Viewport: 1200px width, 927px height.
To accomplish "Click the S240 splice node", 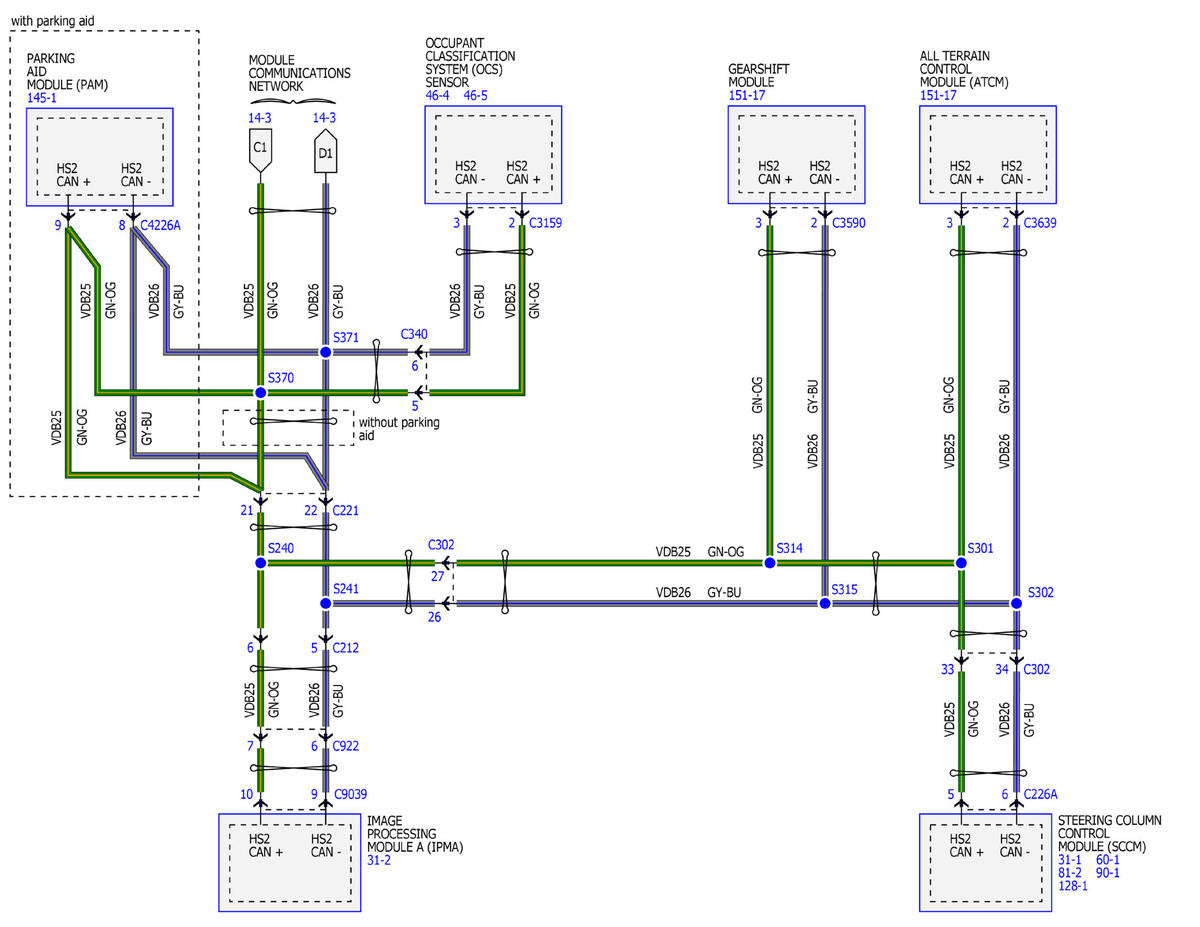I will tap(261, 563).
